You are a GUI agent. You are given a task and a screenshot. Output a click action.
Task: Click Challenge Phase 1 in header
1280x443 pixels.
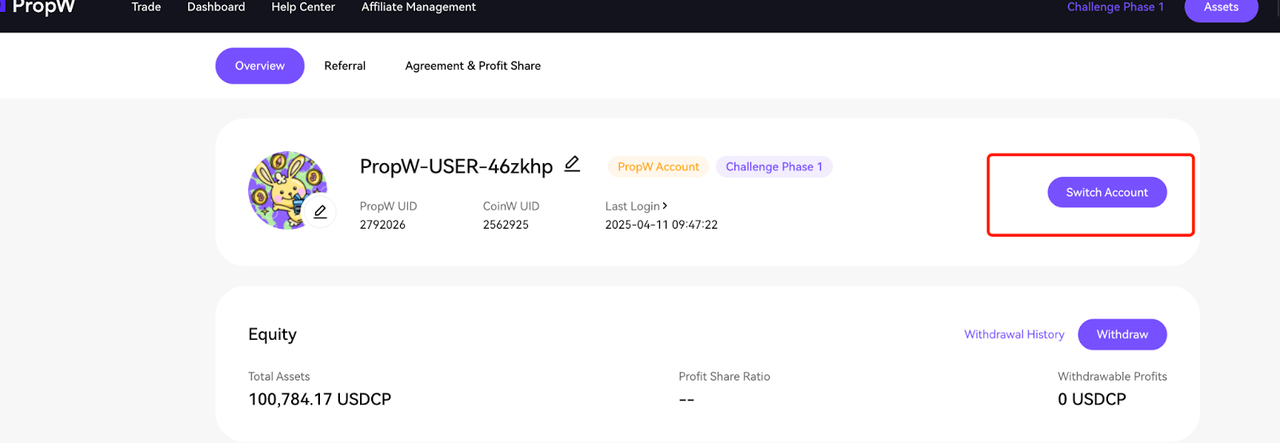(x=1115, y=8)
